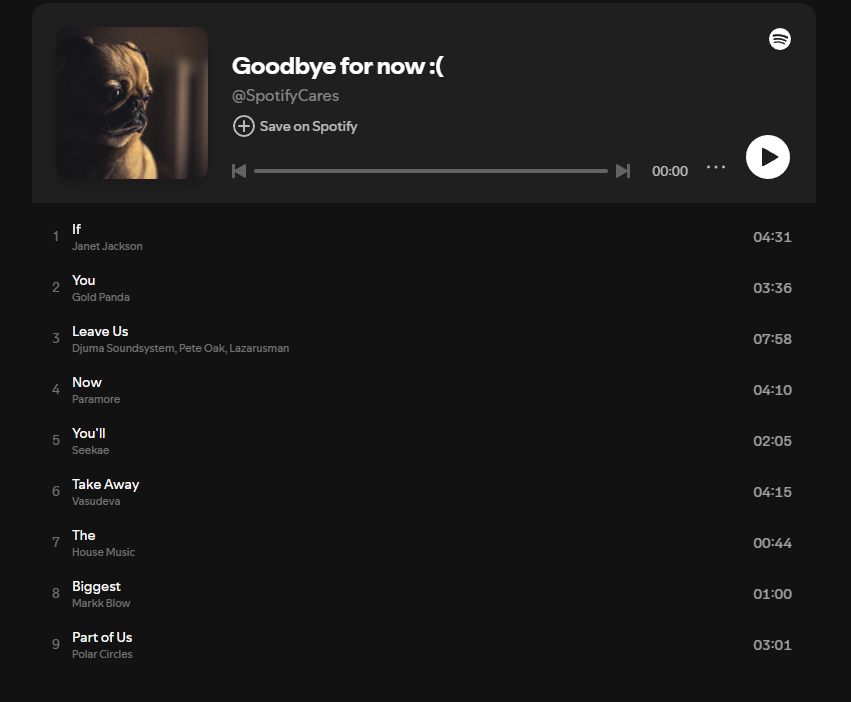851x702 pixels.
Task: Open artist Gold Panda
Action: click(x=101, y=297)
